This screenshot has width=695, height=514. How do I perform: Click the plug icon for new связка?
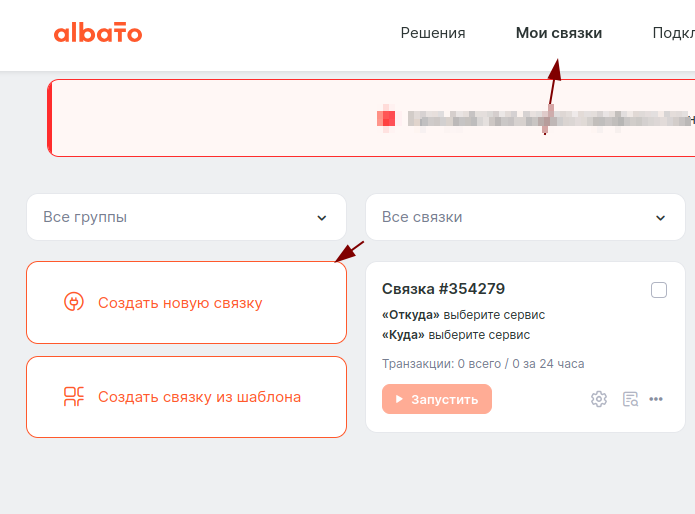pyautogui.click(x=73, y=302)
